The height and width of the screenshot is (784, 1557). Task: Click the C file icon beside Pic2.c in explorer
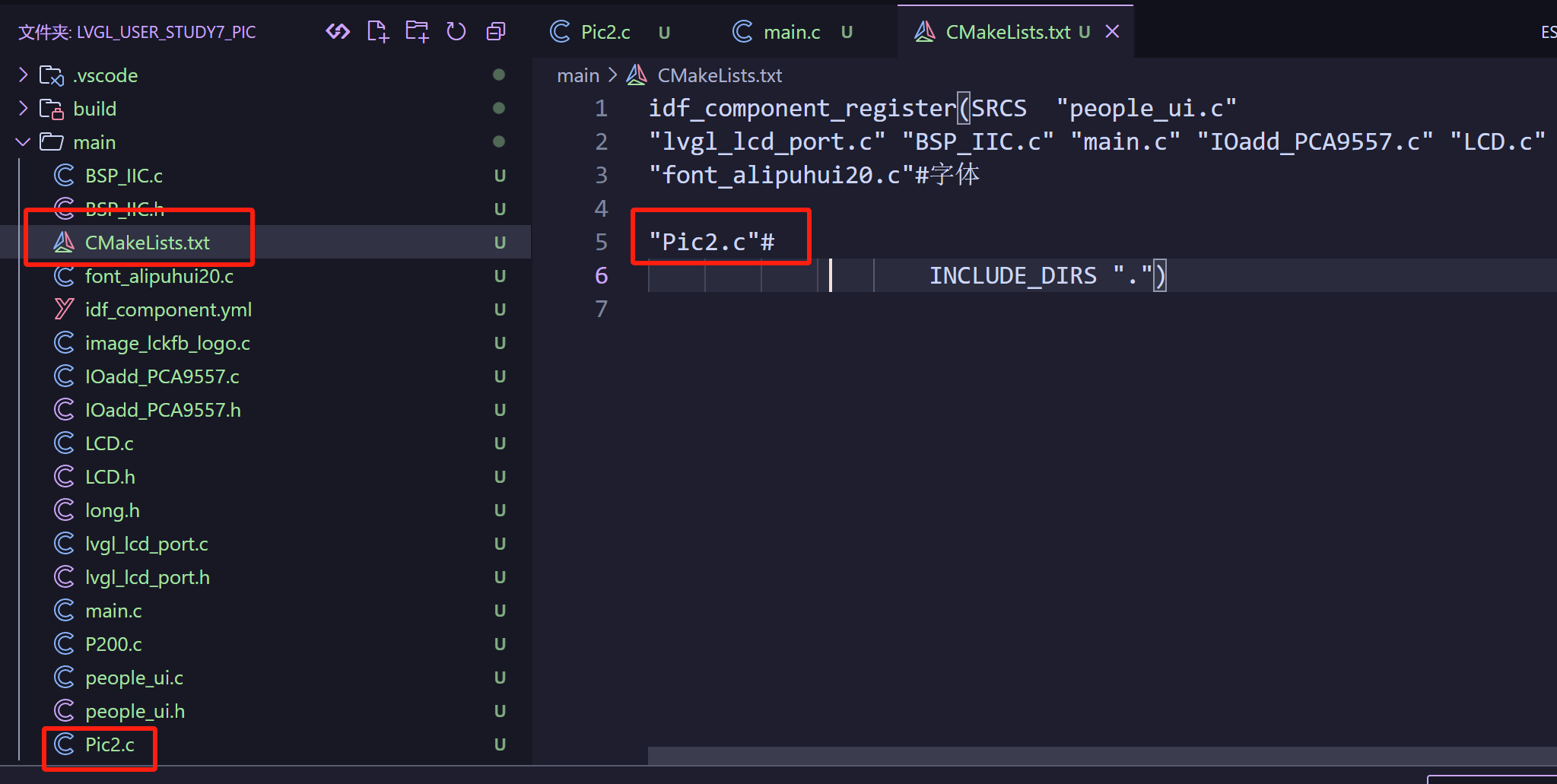[x=65, y=744]
